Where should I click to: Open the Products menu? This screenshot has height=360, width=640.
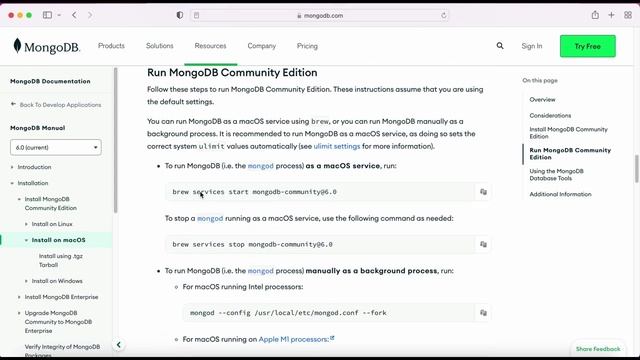pos(111,46)
